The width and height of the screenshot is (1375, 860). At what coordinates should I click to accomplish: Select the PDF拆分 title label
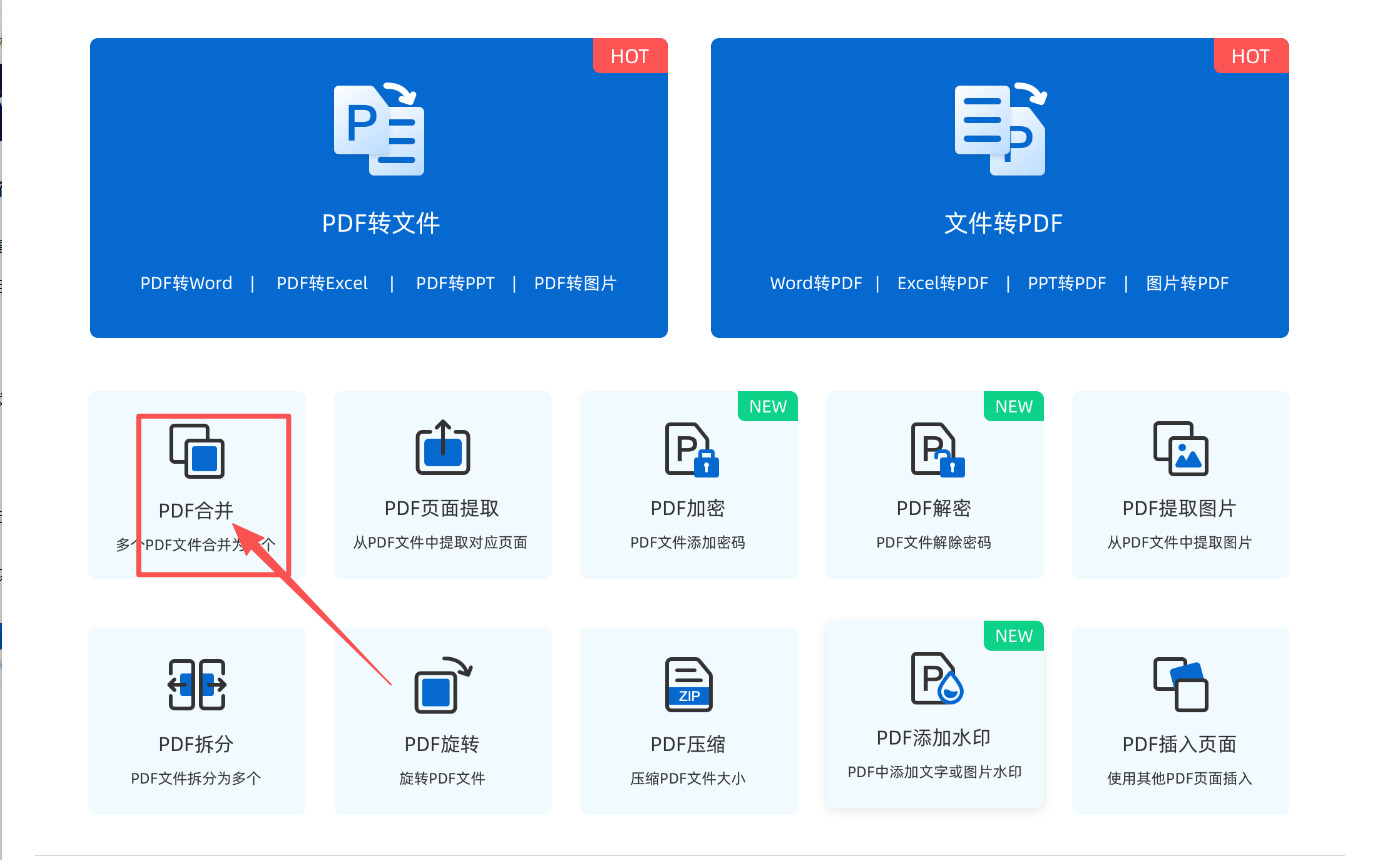[196, 745]
